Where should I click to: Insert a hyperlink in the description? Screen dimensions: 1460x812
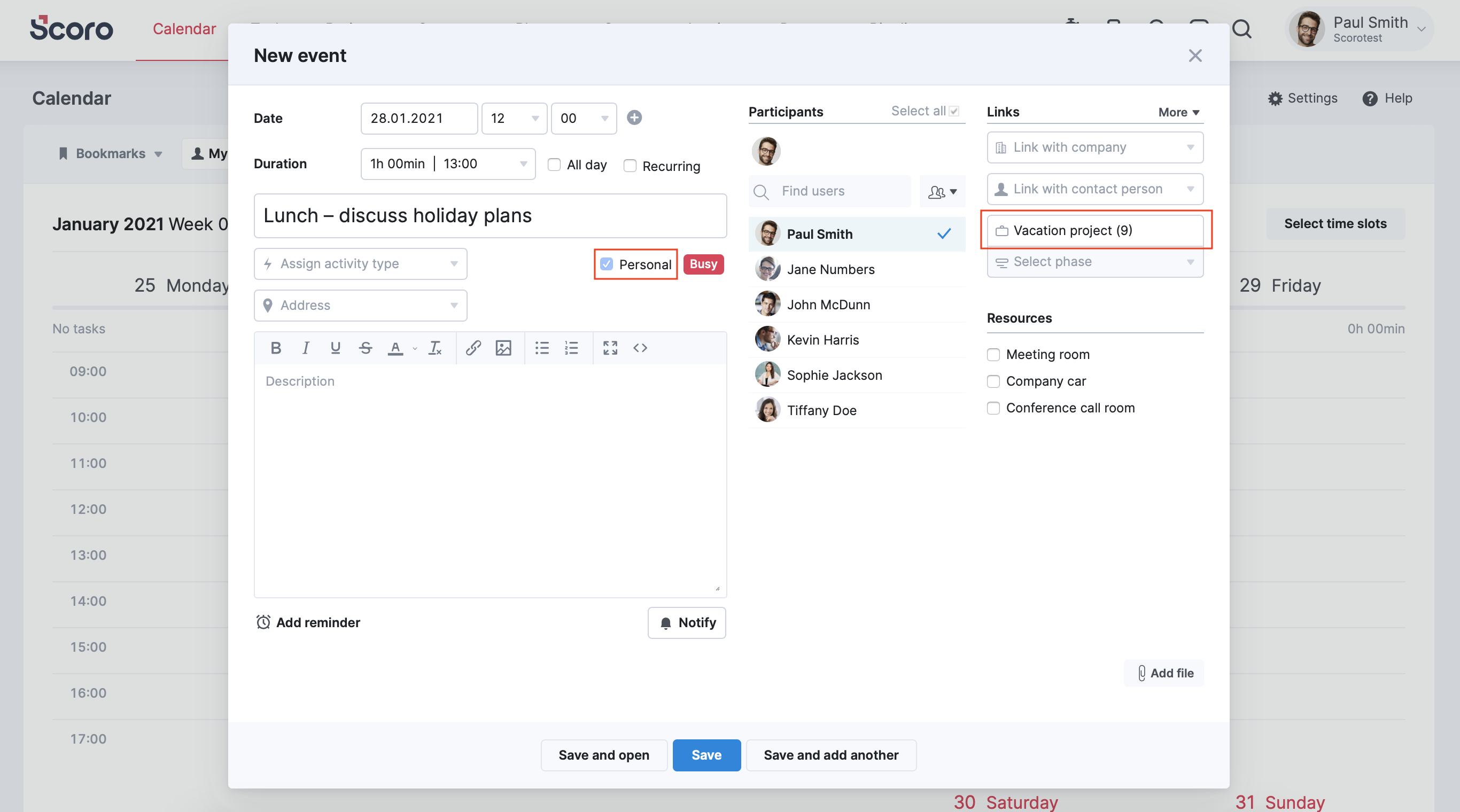(x=473, y=348)
